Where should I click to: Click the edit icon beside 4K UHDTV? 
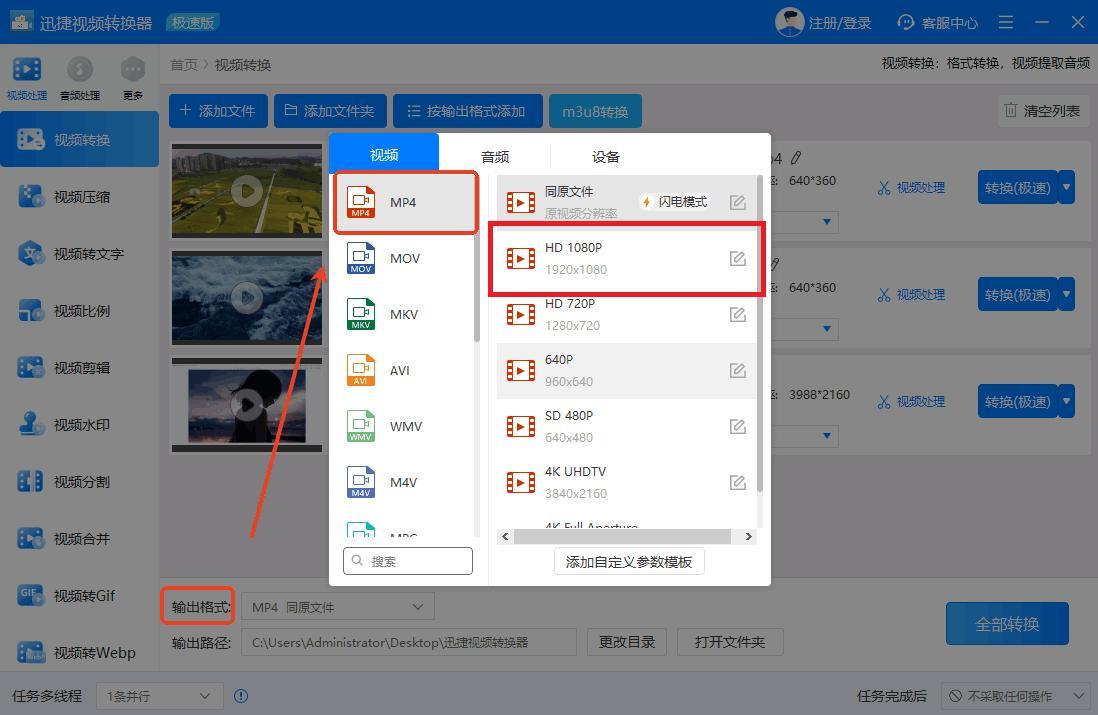click(737, 483)
